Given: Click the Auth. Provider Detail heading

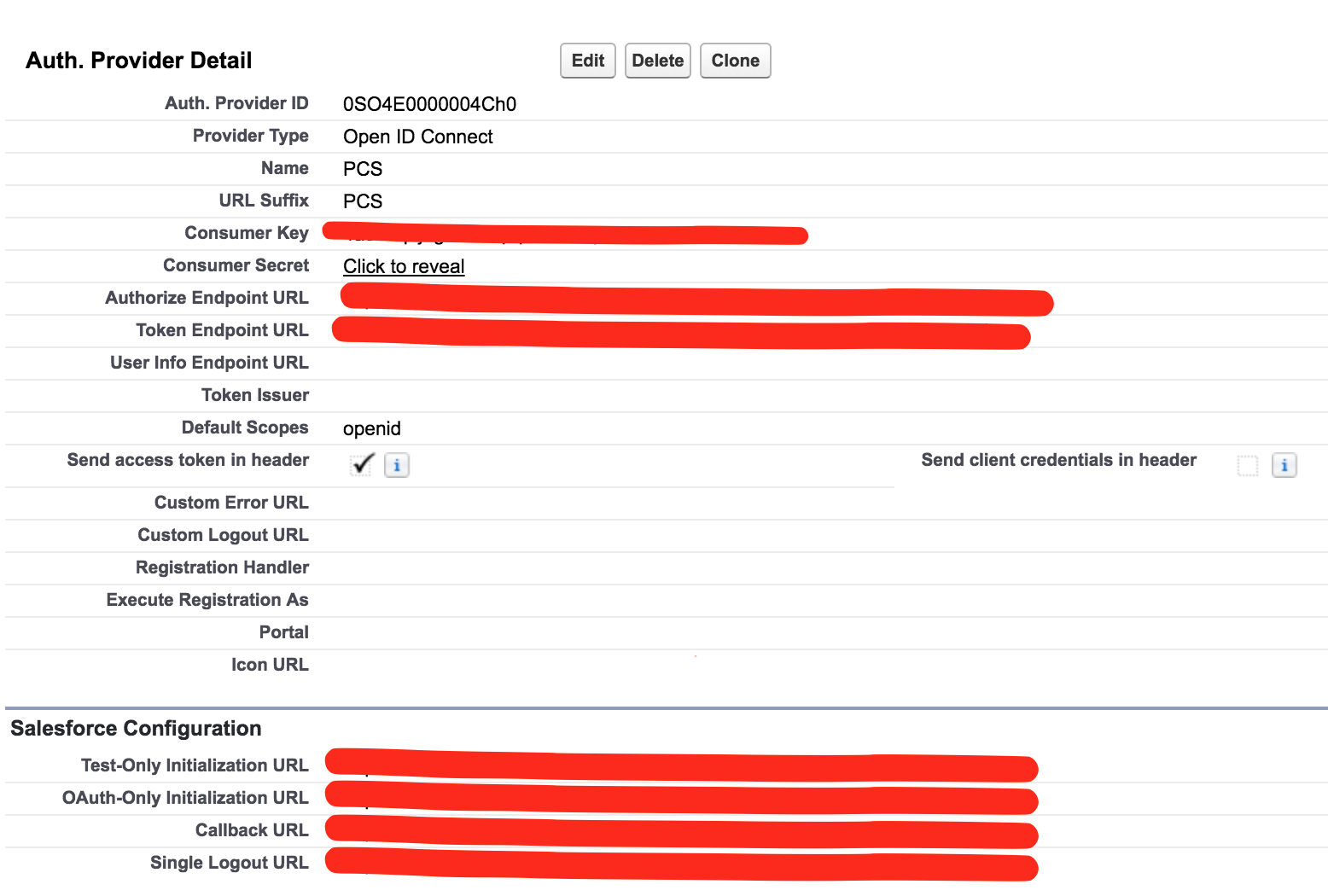Looking at the screenshot, I should point(139,60).
